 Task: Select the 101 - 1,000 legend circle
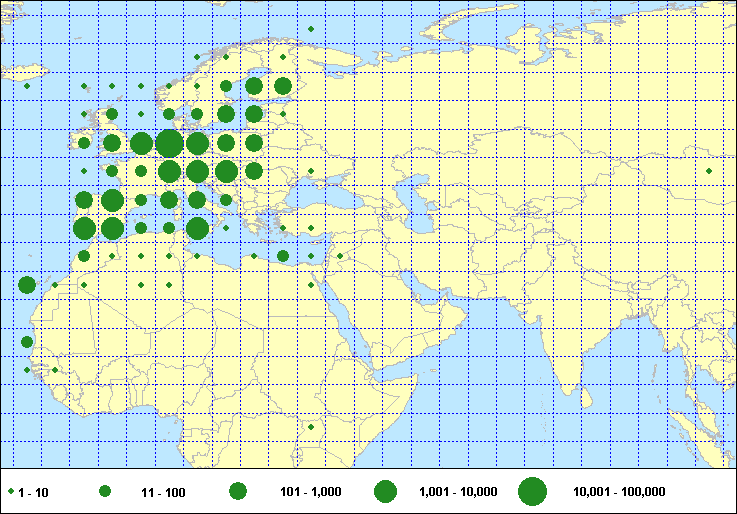tap(238, 492)
